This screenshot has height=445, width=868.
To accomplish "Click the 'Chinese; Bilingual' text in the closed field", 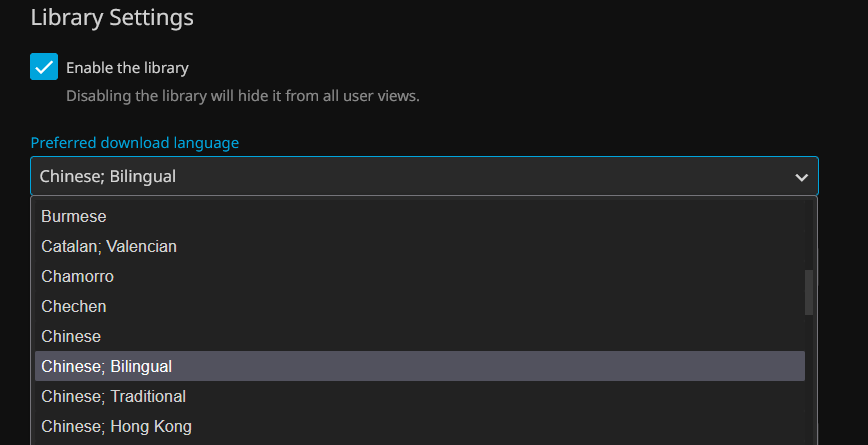I will click(x=108, y=177).
